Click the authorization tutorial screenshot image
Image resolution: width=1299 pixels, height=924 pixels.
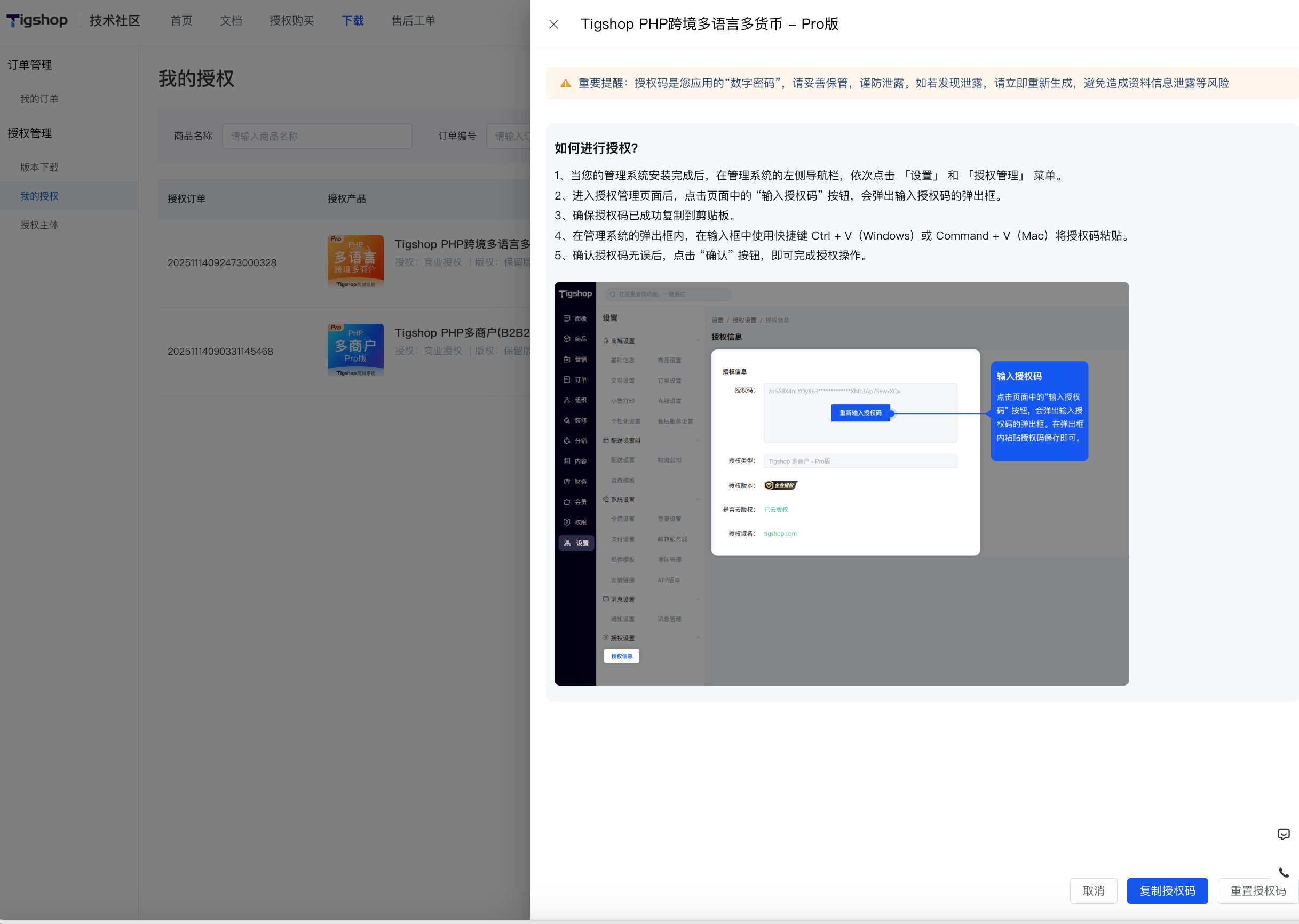click(841, 483)
